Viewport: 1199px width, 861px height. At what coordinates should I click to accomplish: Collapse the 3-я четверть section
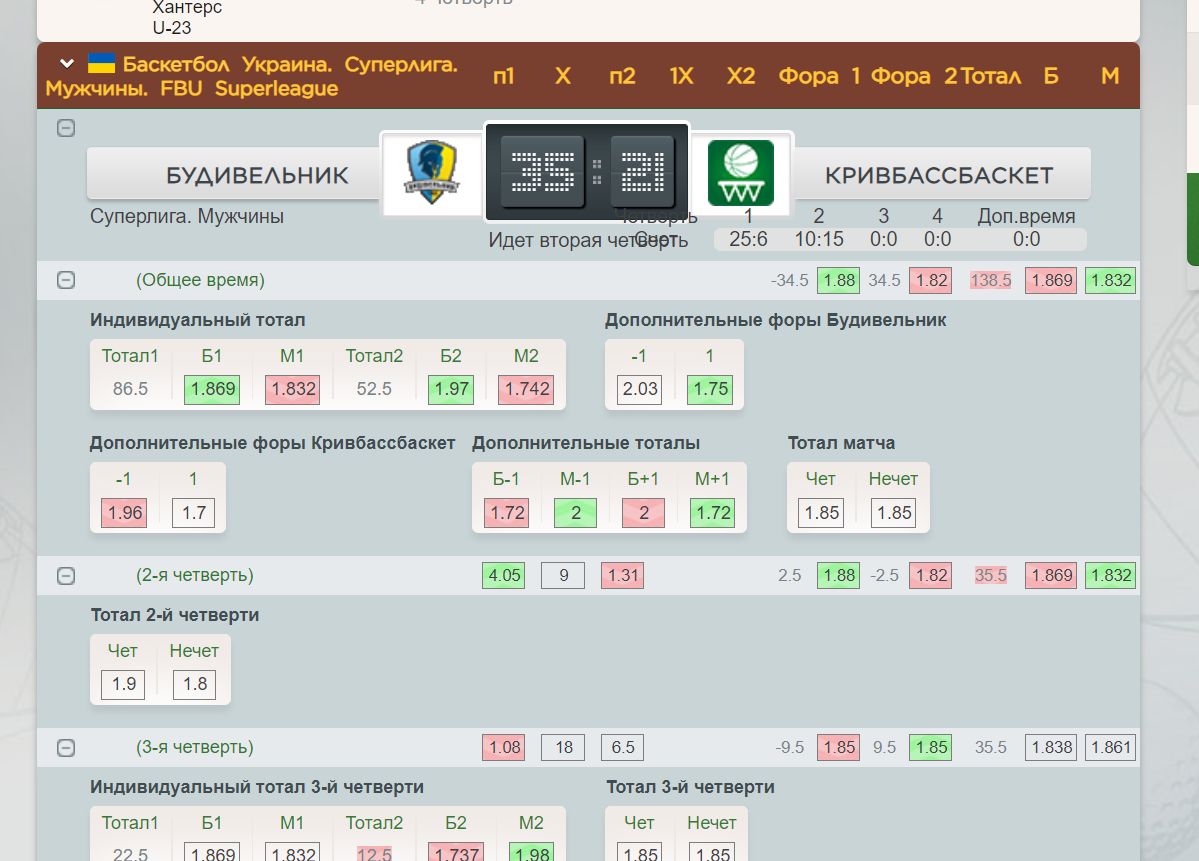[66, 747]
